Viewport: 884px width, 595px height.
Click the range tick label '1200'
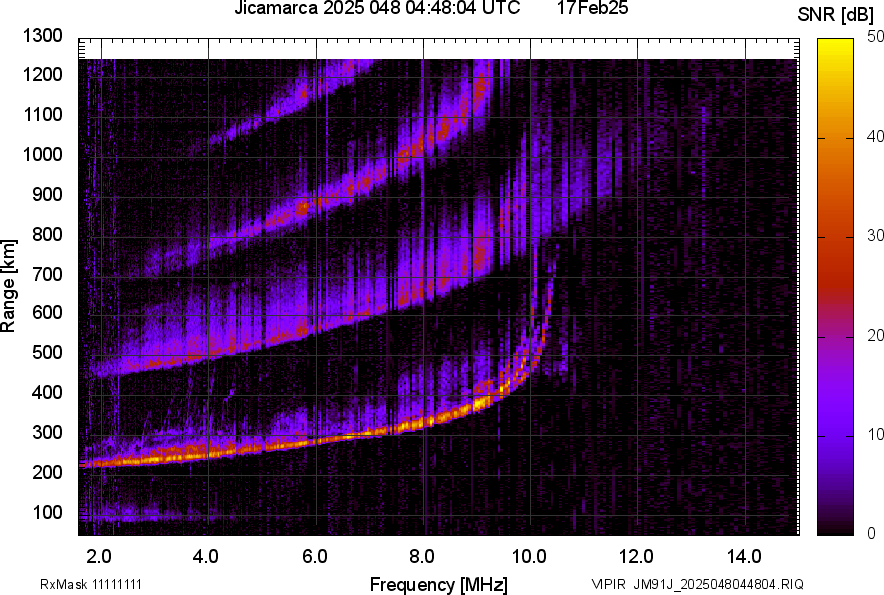tap(42, 74)
